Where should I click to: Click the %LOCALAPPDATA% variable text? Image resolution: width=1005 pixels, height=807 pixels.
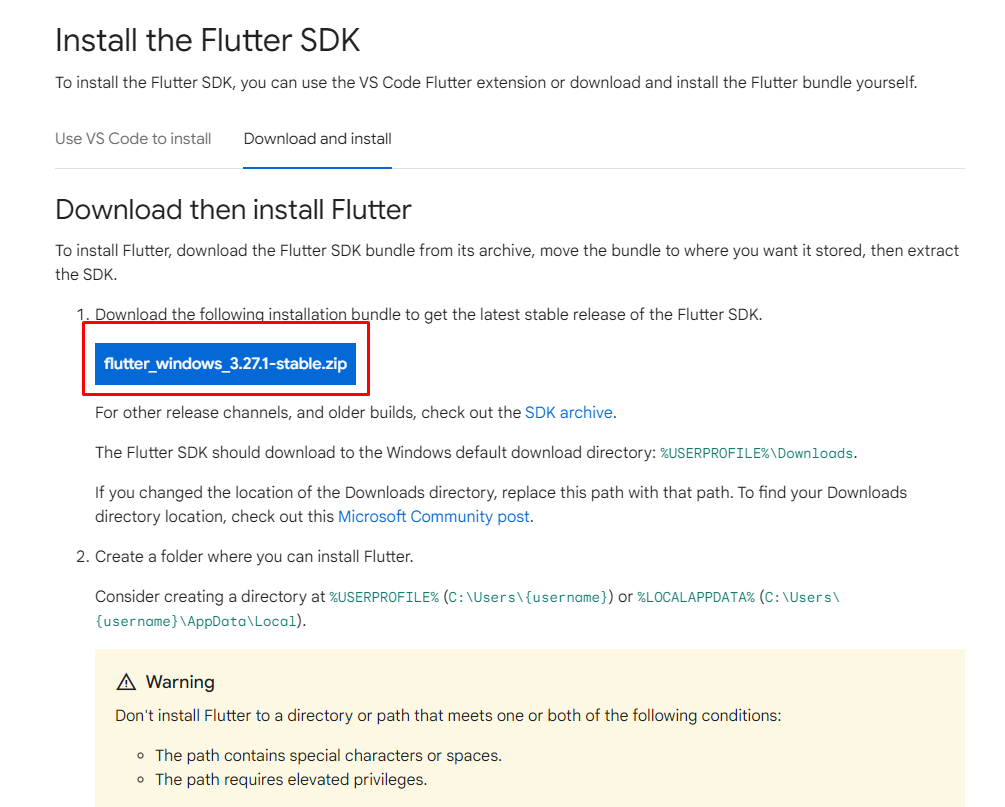pos(695,597)
